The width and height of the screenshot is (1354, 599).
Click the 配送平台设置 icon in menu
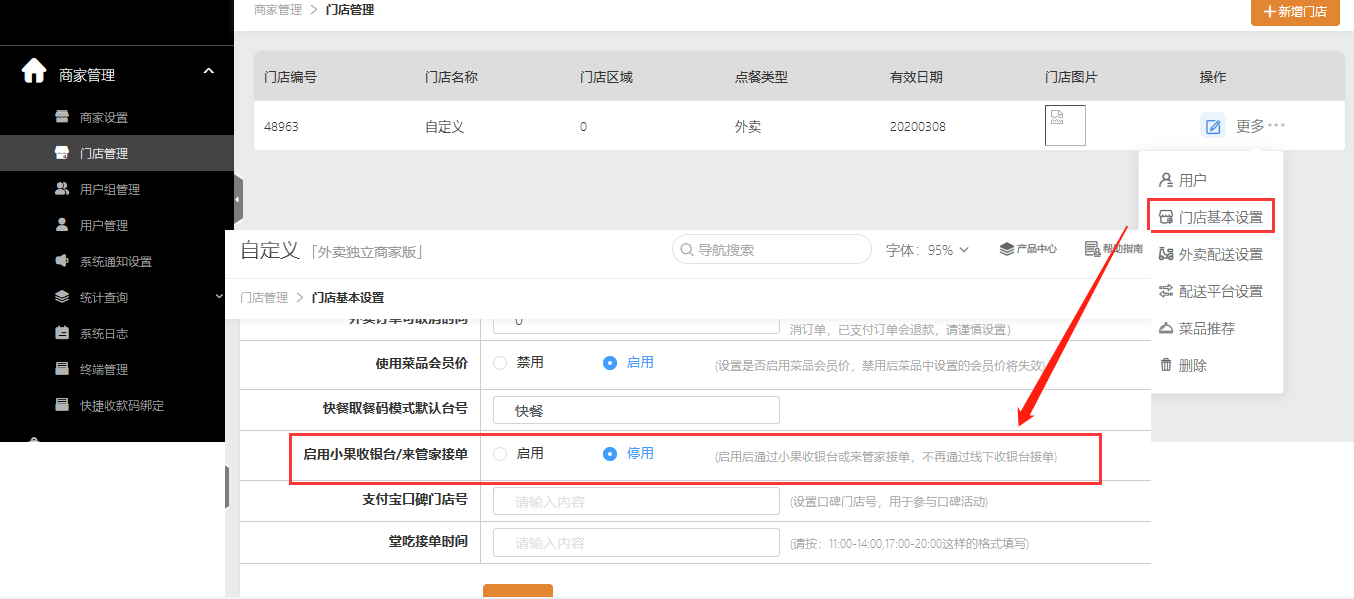point(1166,291)
